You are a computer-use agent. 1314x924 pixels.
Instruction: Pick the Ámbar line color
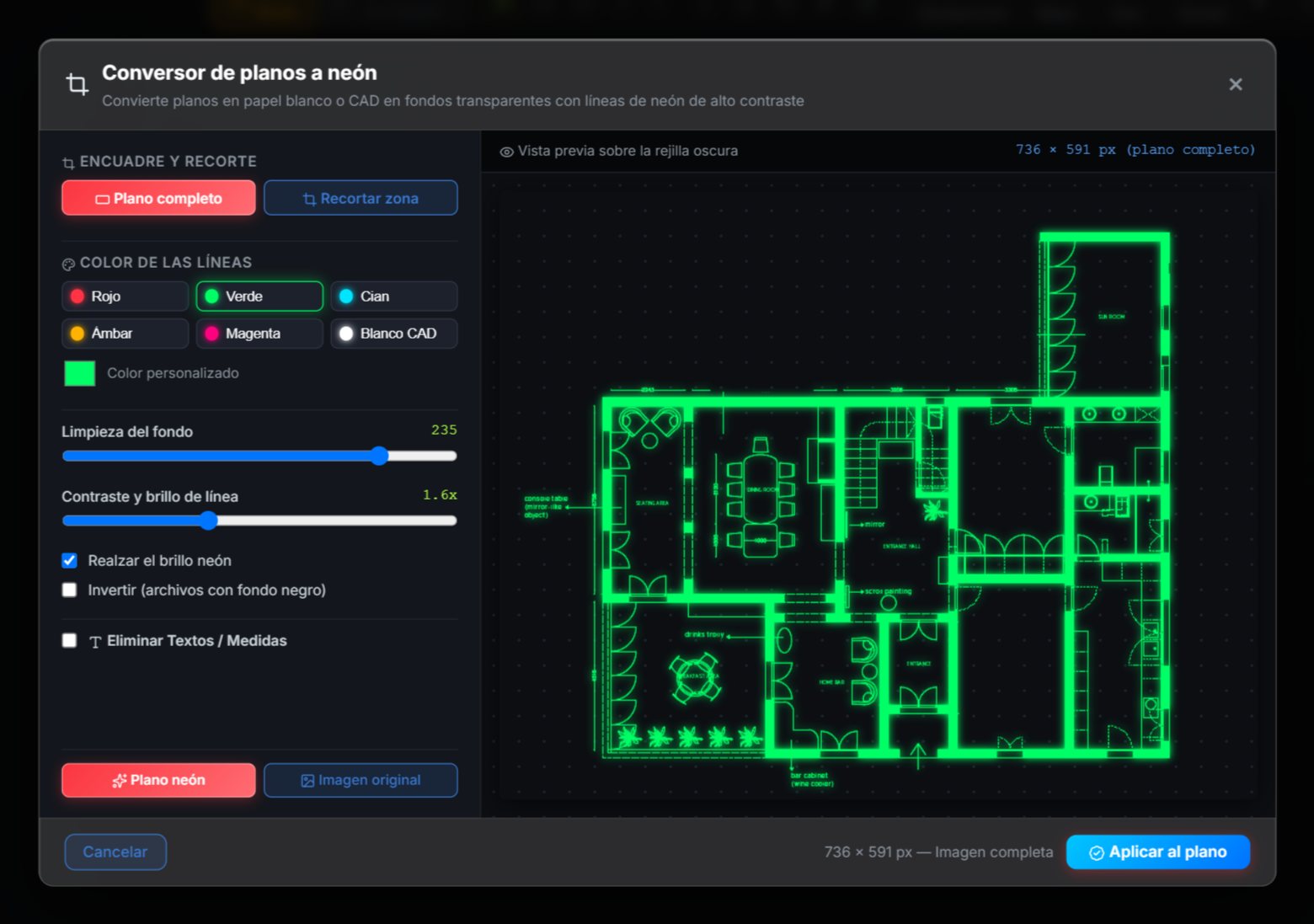tap(125, 334)
